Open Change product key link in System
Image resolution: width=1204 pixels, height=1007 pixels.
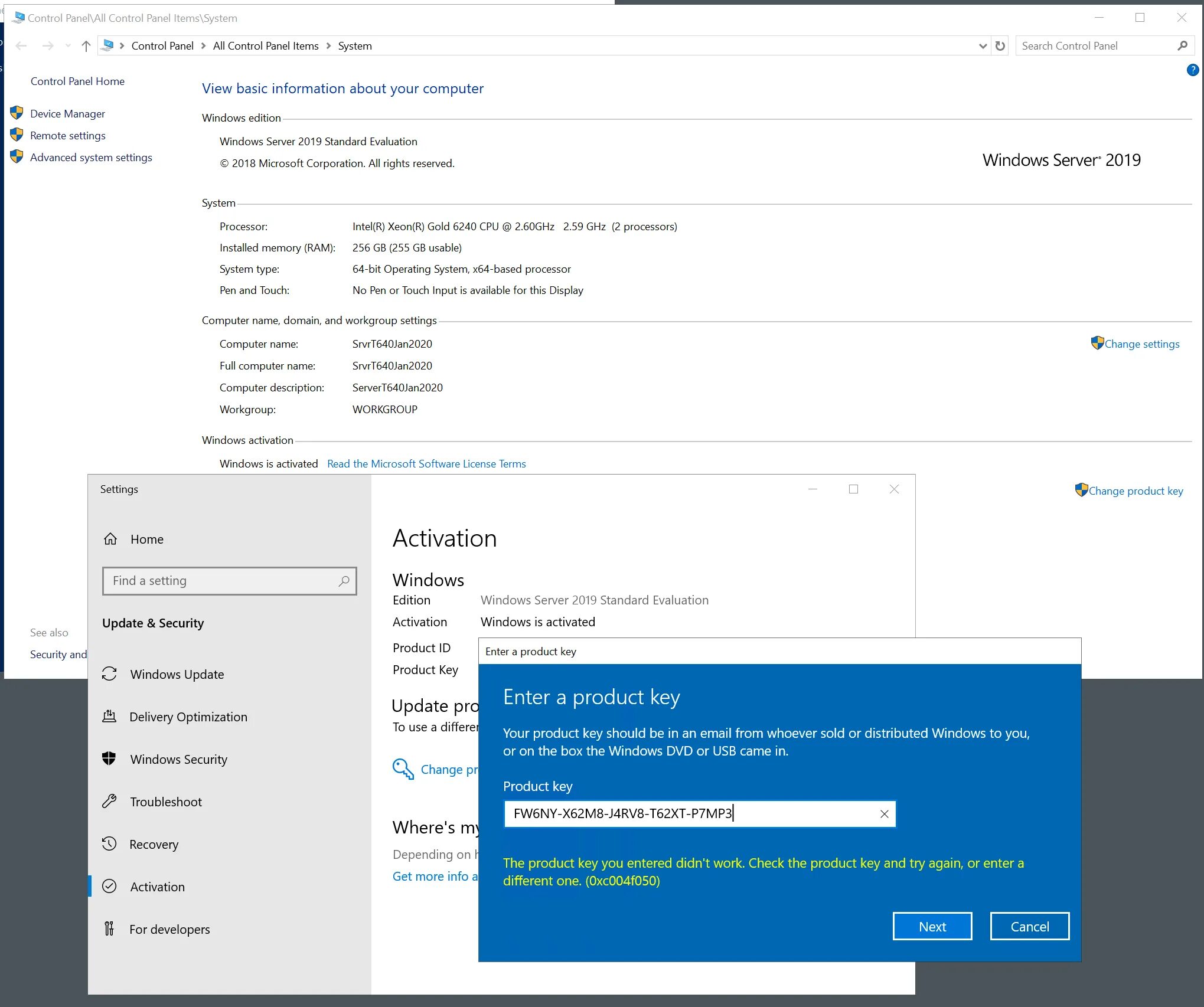click(x=1136, y=491)
